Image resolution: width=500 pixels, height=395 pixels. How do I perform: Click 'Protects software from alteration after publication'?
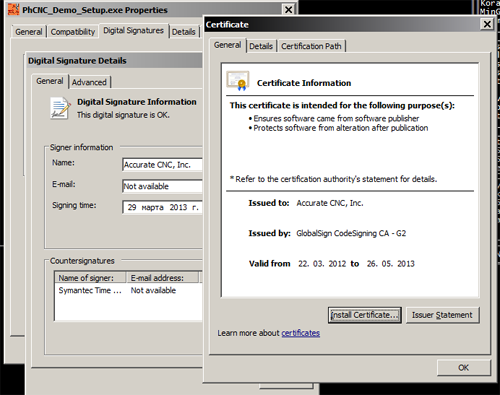pos(341,128)
